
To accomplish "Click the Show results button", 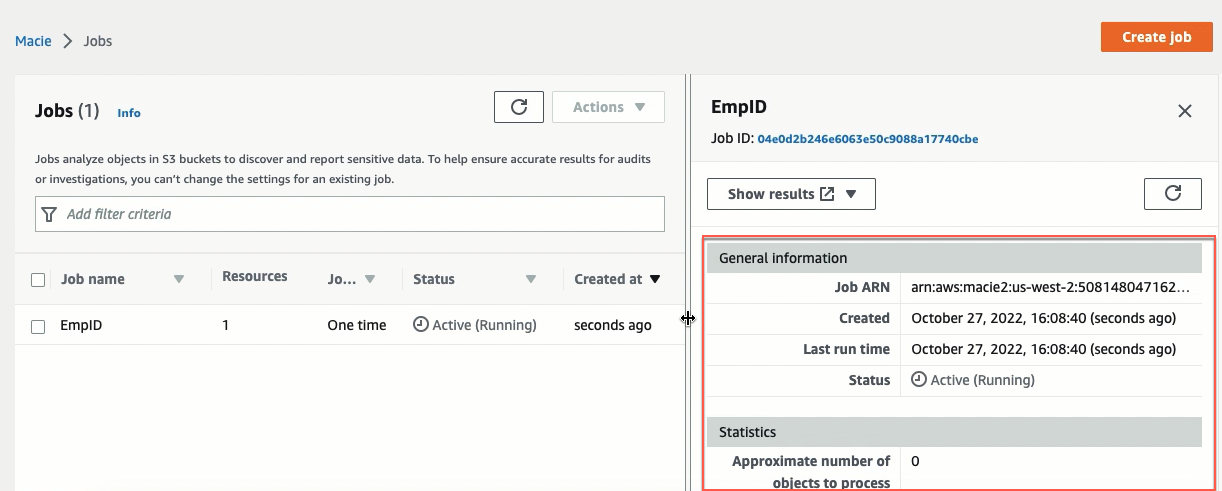I will pos(791,194).
